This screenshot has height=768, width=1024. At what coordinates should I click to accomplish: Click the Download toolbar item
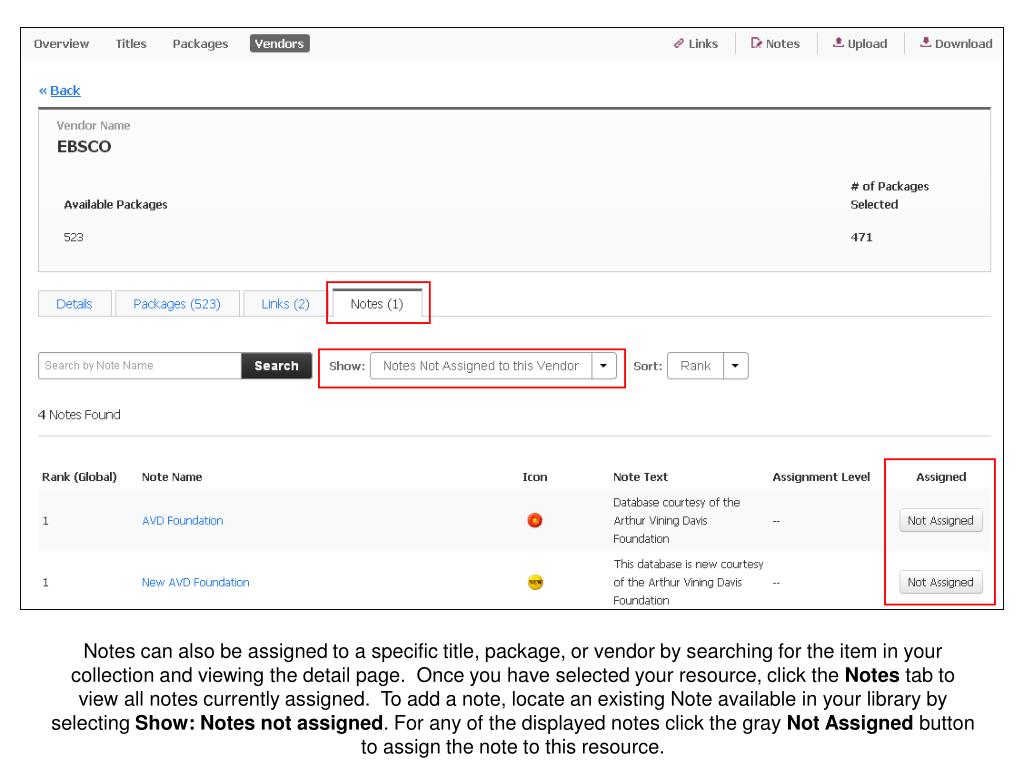click(x=956, y=44)
